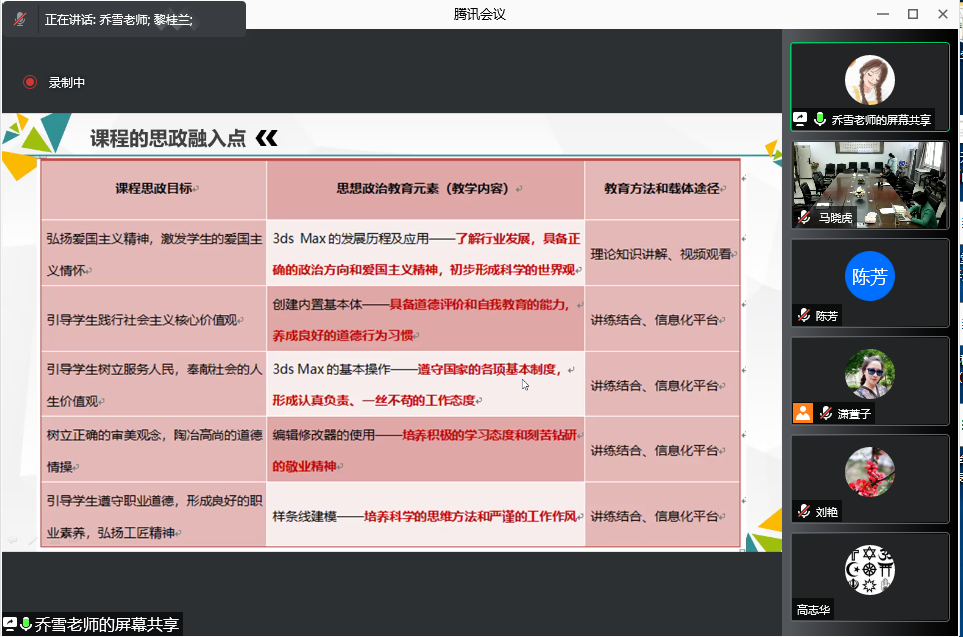Screen dimensions: 963x637
Task: Click orange host icon beside 潇萱子
Action: pos(803,413)
